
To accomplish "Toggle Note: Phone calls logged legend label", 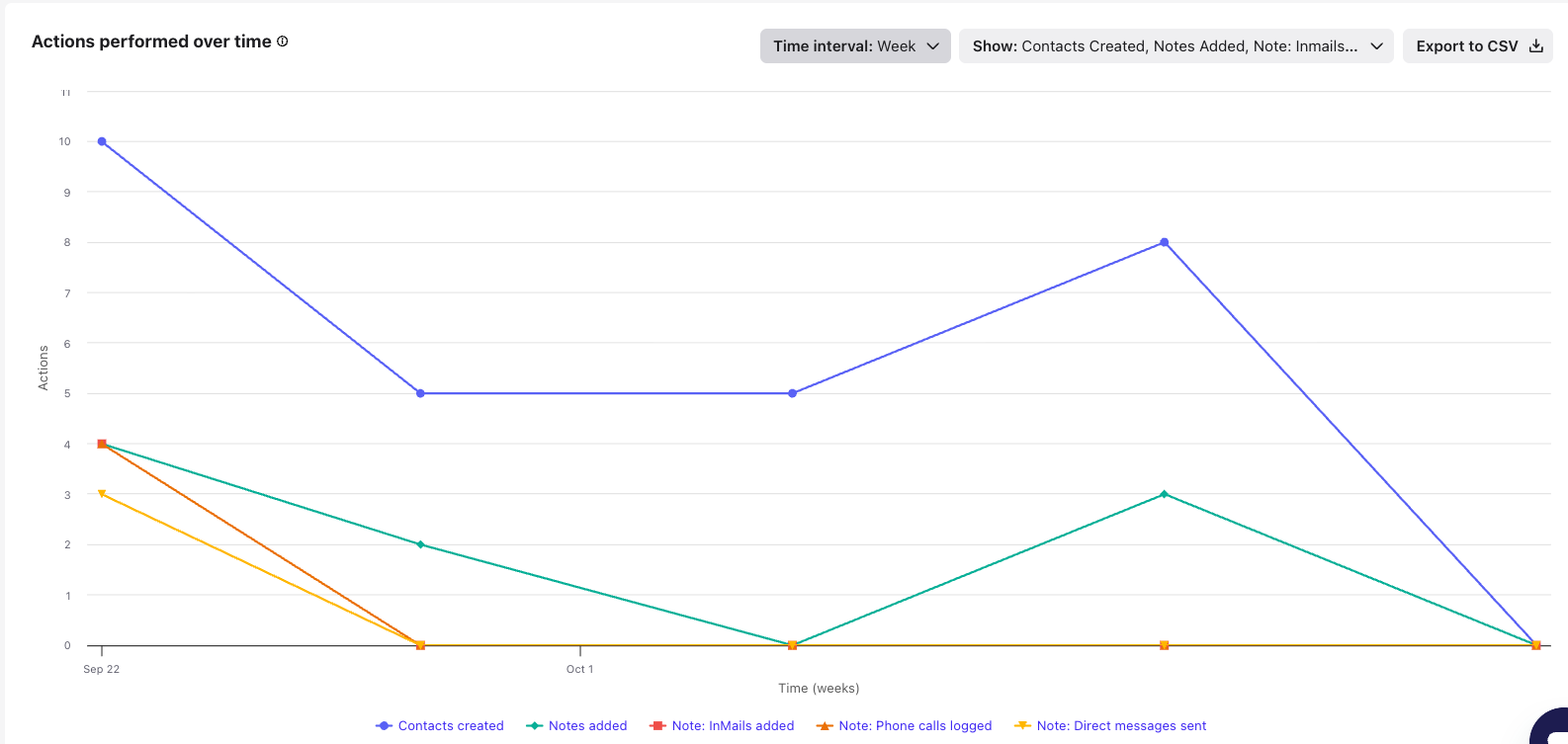I will 915,726.
